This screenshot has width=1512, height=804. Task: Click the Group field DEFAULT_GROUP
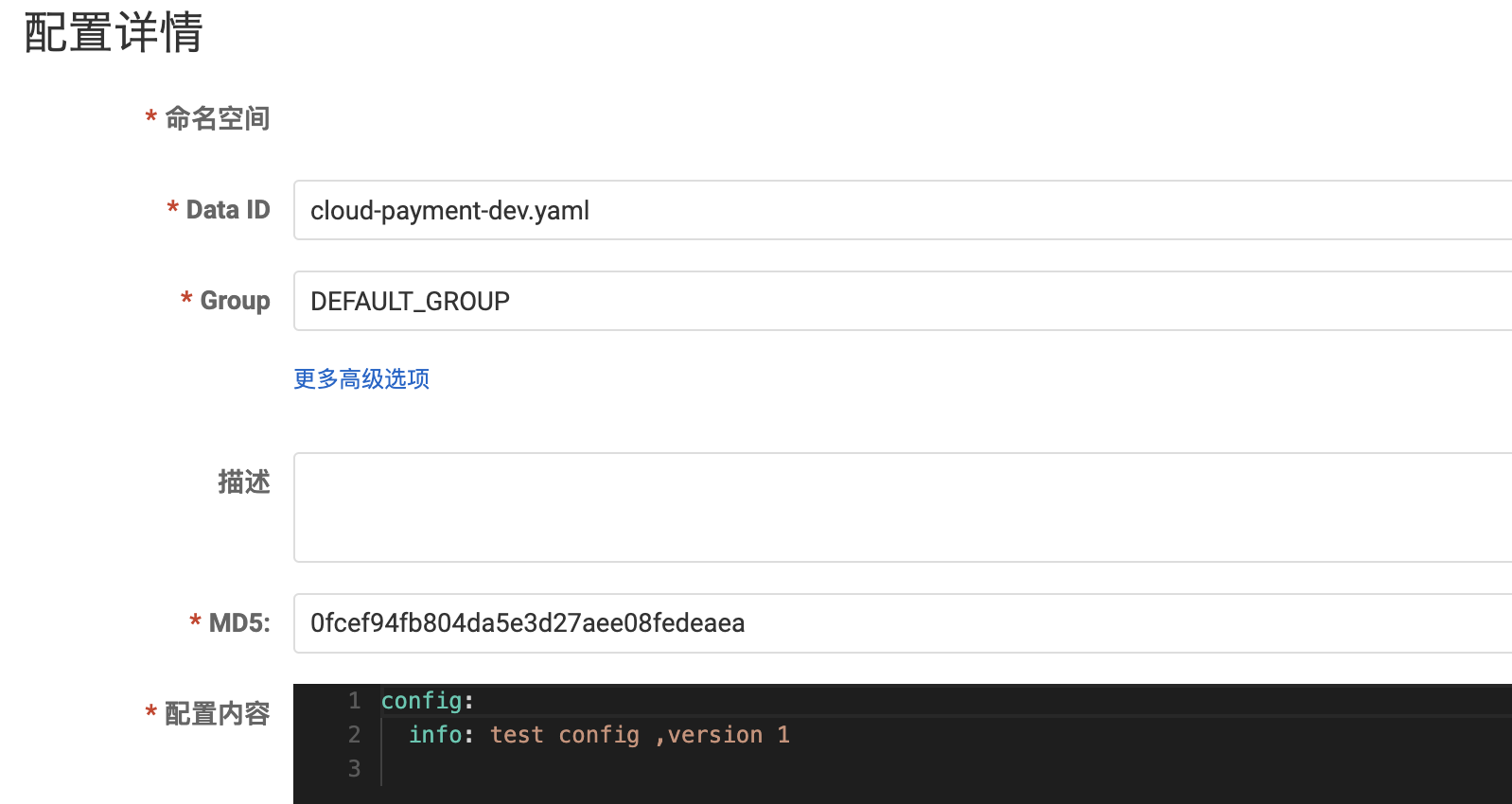(903, 301)
